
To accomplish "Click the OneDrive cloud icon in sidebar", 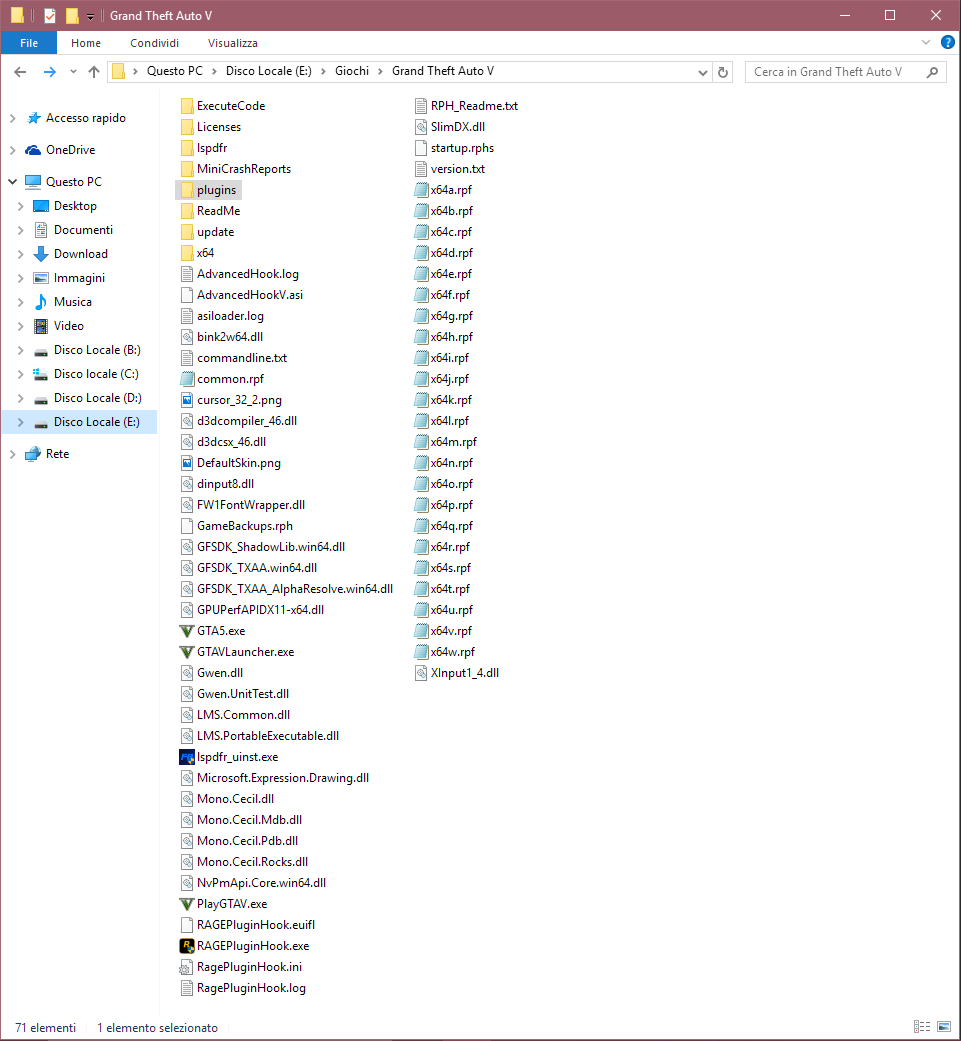I will pos(33,150).
